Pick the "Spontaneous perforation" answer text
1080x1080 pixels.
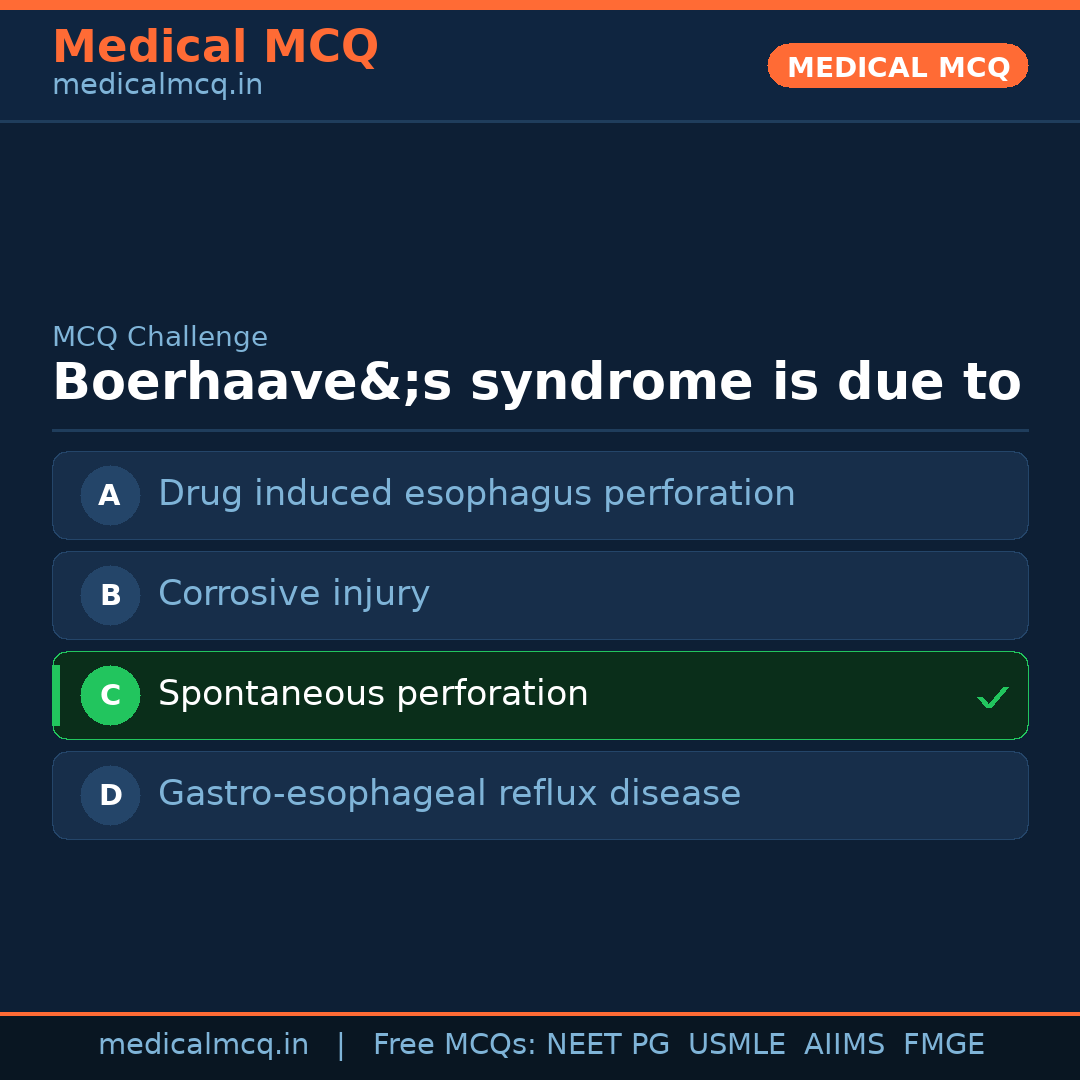(x=373, y=694)
